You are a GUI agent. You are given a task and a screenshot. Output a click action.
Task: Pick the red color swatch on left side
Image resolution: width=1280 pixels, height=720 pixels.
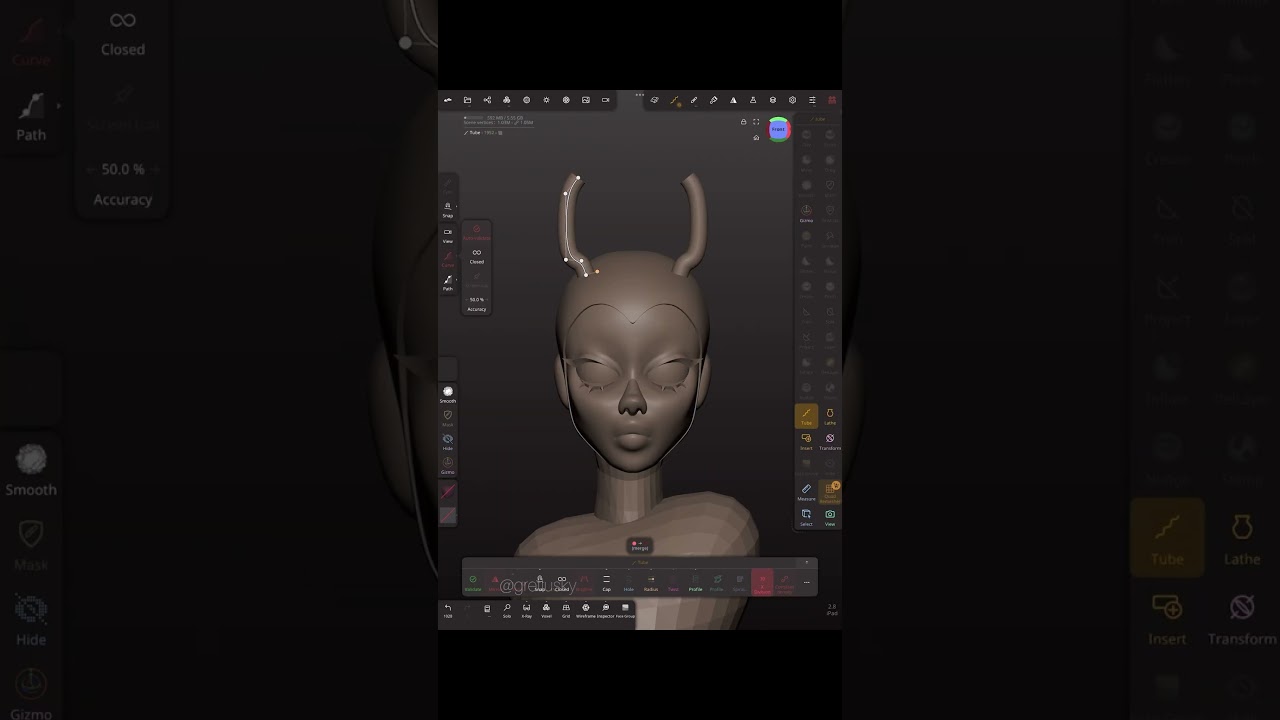tap(448, 491)
